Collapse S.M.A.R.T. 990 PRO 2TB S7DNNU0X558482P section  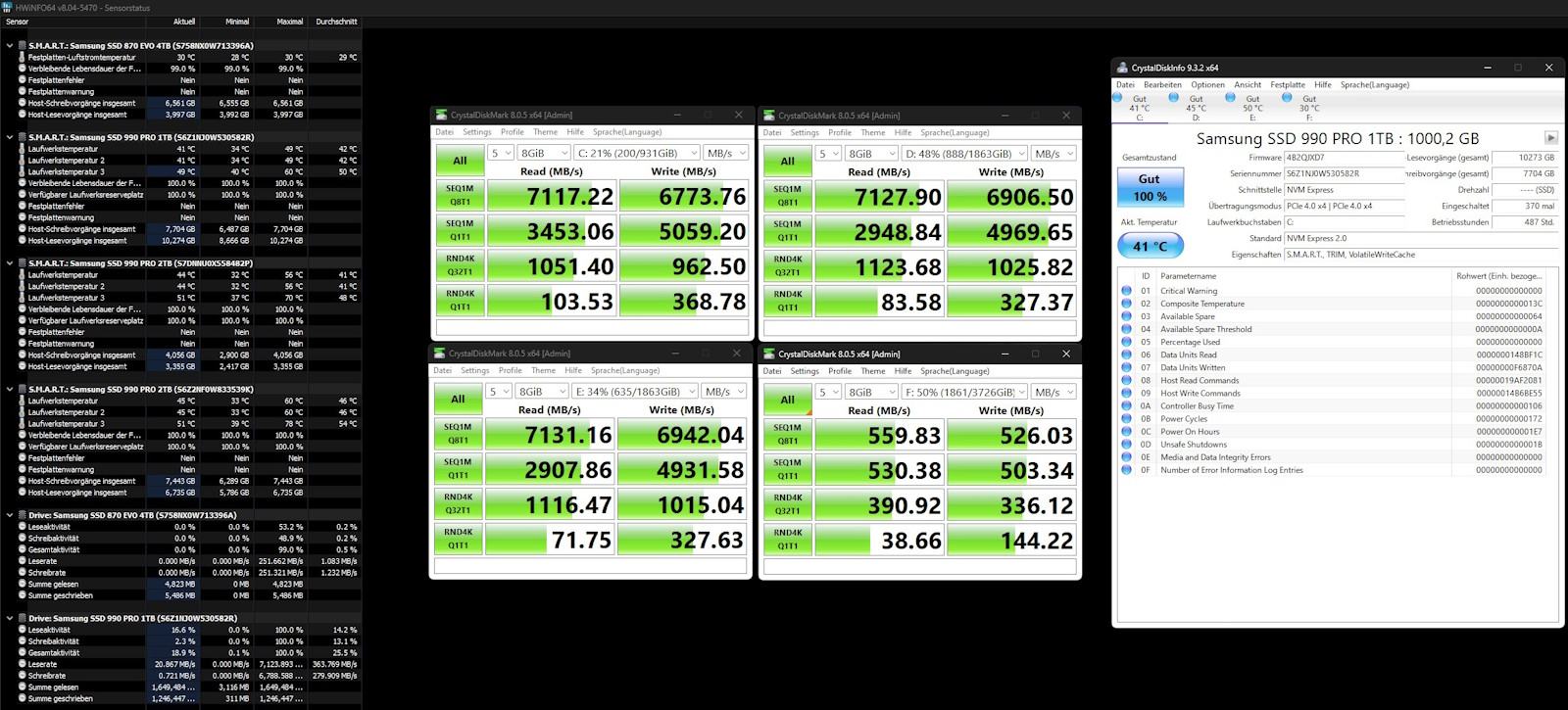click(x=10, y=263)
